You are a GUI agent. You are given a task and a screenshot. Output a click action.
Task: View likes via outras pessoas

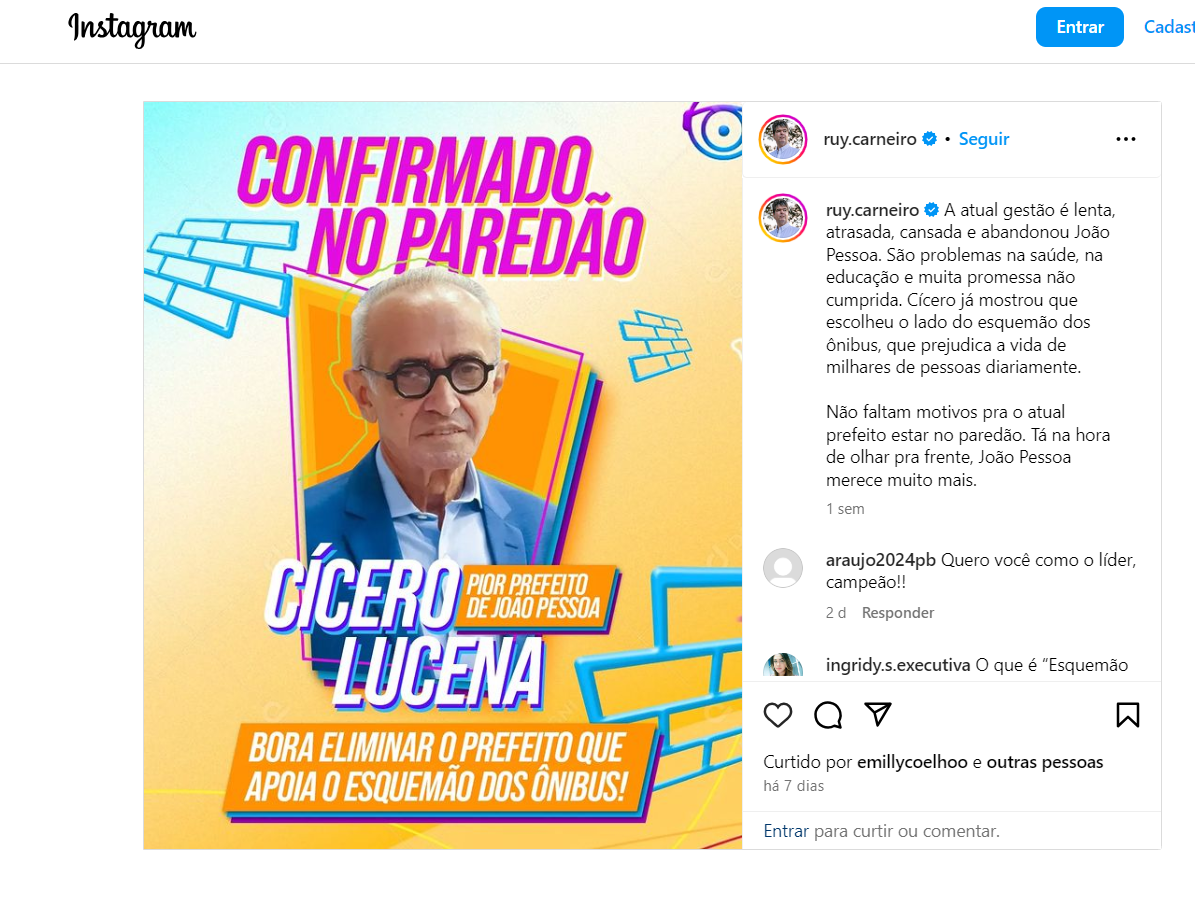[x=1045, y=762]
